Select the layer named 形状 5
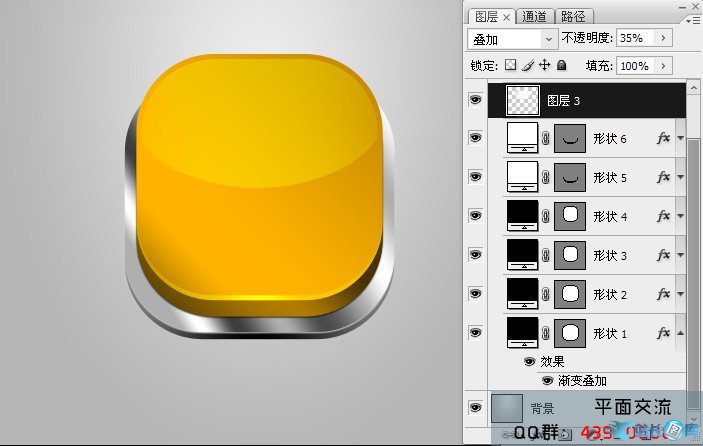The height and width of the screenshot is (446, 703). pyautogui.click(x=610, y=178)
